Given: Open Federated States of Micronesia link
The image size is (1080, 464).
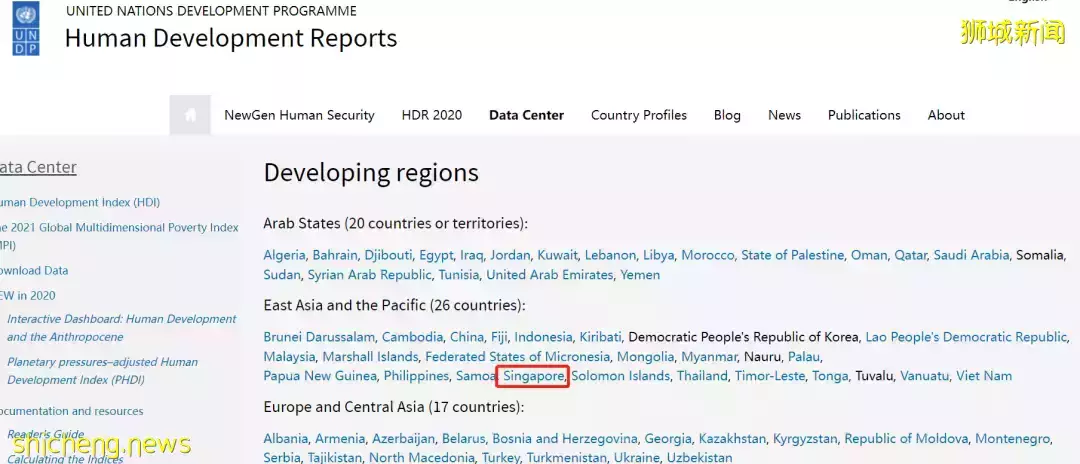Looking at the screenshot, I should click(517, 357).
